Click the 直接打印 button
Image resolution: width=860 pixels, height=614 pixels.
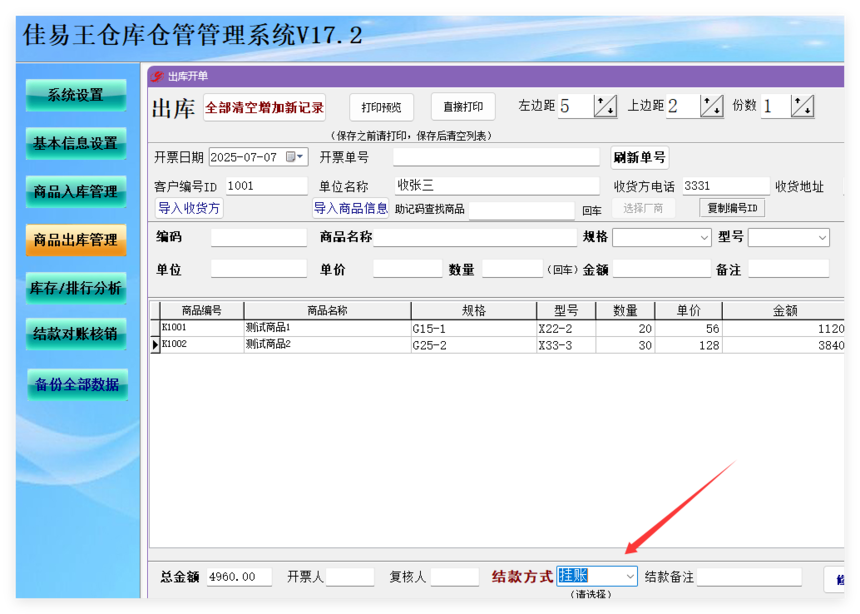pos(463,106)
